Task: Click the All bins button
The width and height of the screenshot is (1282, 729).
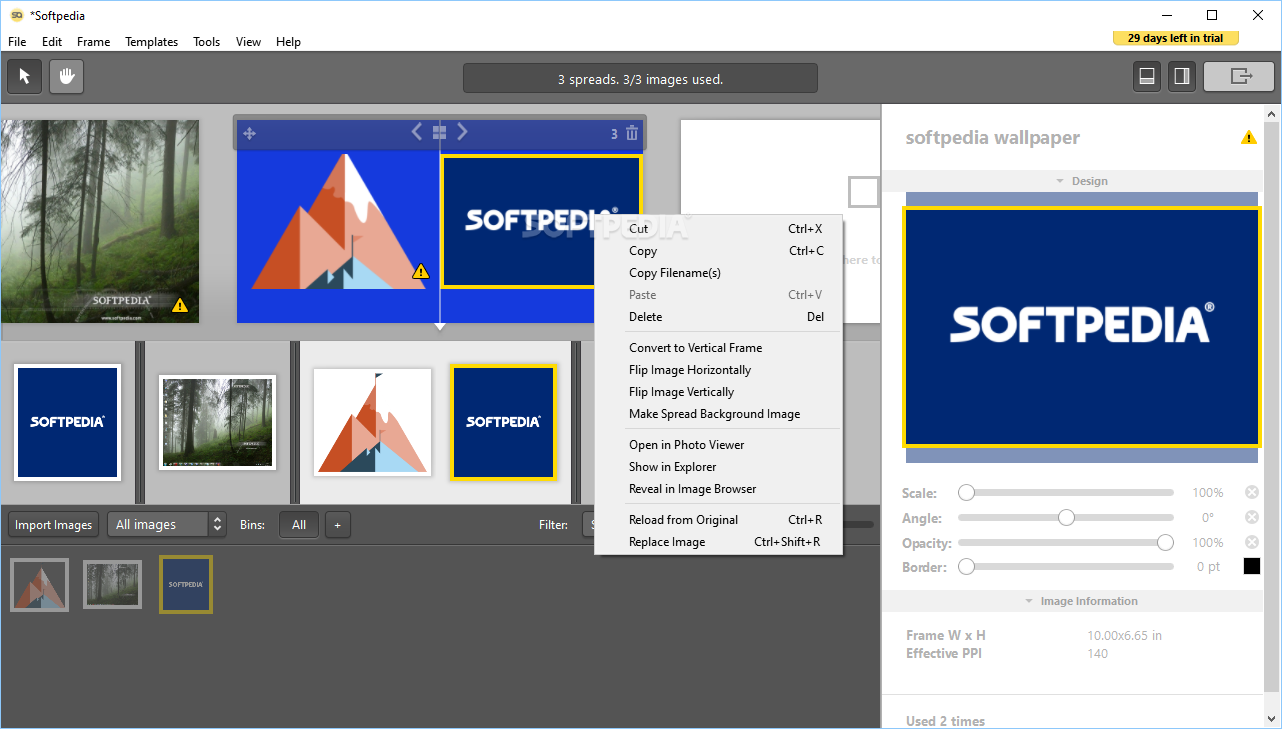Action: tap(299, 524)
